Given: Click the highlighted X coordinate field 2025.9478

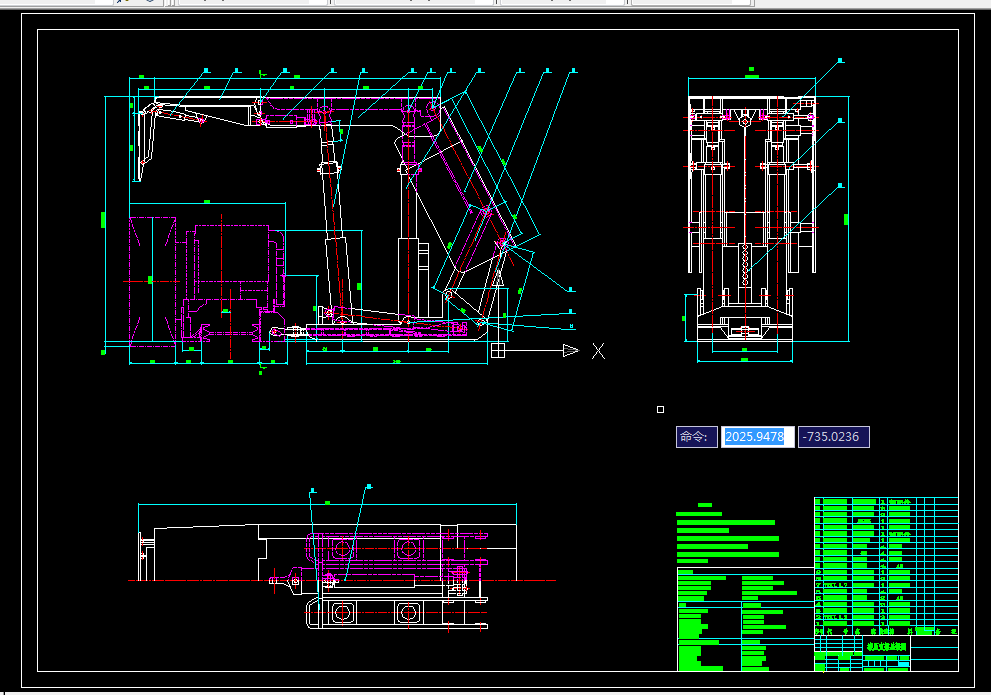Looking at the screenshot, I should coord(757,437).
